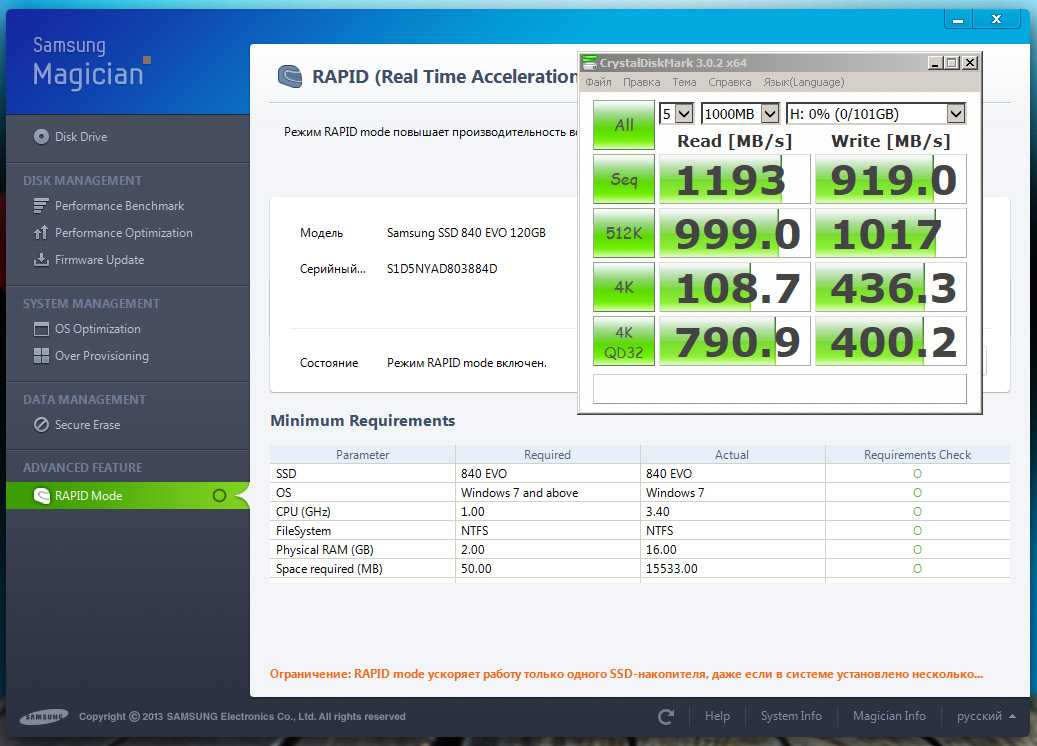Click the Disk Drive disc icon
The height and width of the screenshot is (746, 1037).
point(41,136)
